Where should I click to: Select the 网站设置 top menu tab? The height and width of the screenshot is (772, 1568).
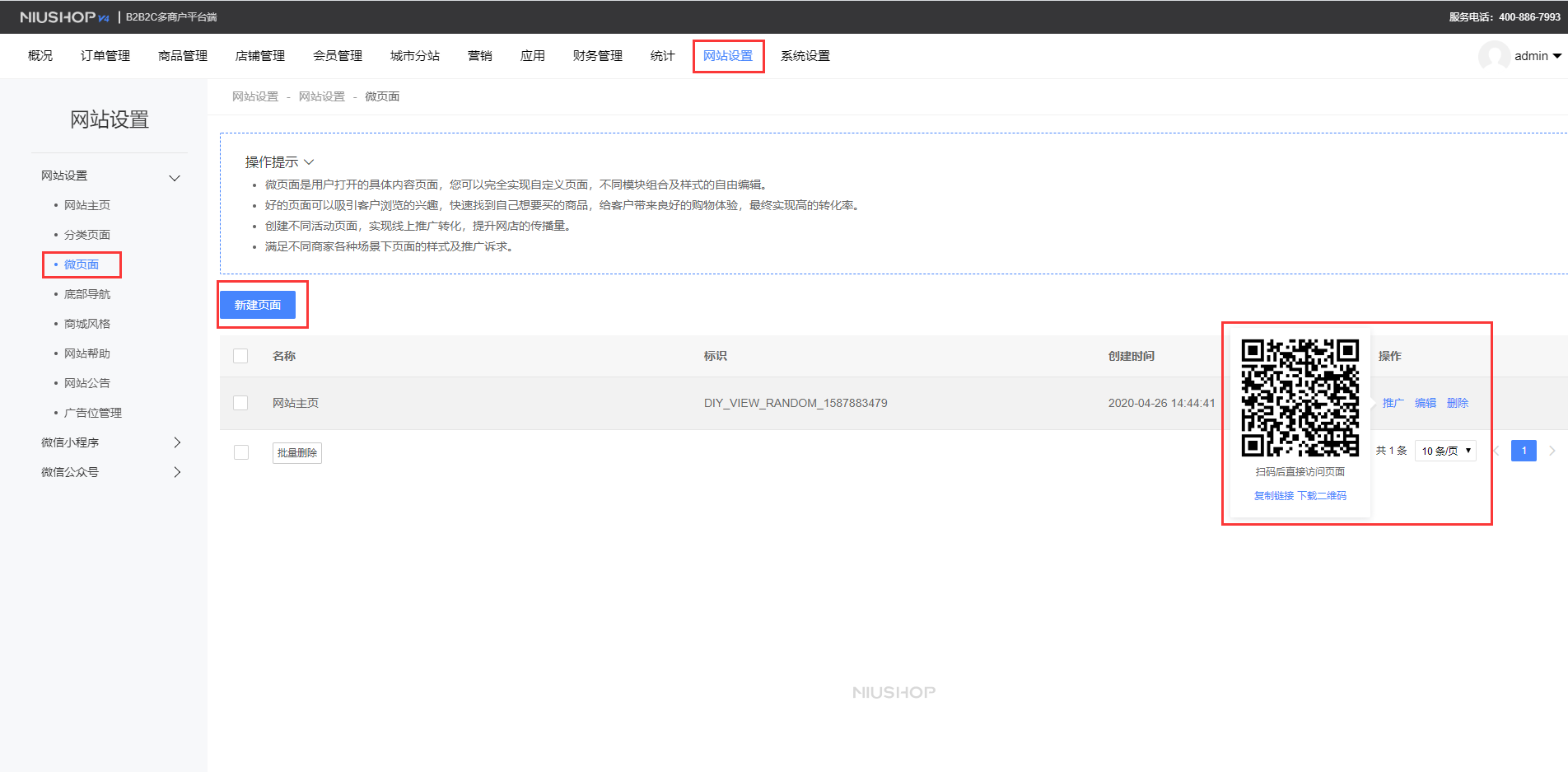coord(728,56)
